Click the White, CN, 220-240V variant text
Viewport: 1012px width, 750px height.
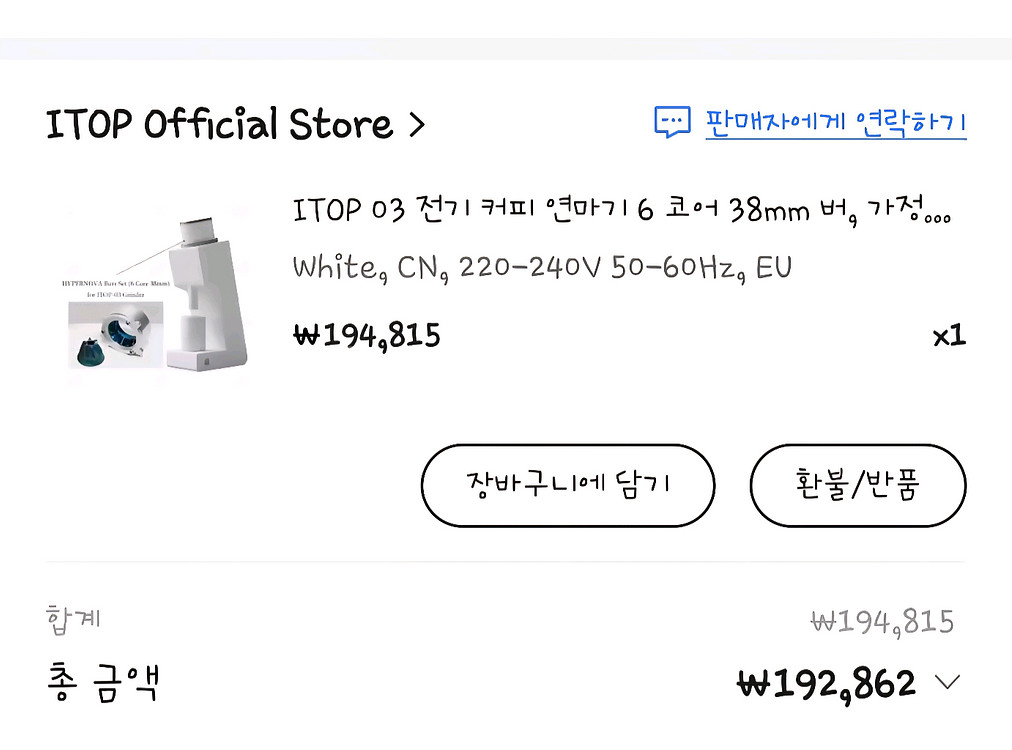[542, 267]
